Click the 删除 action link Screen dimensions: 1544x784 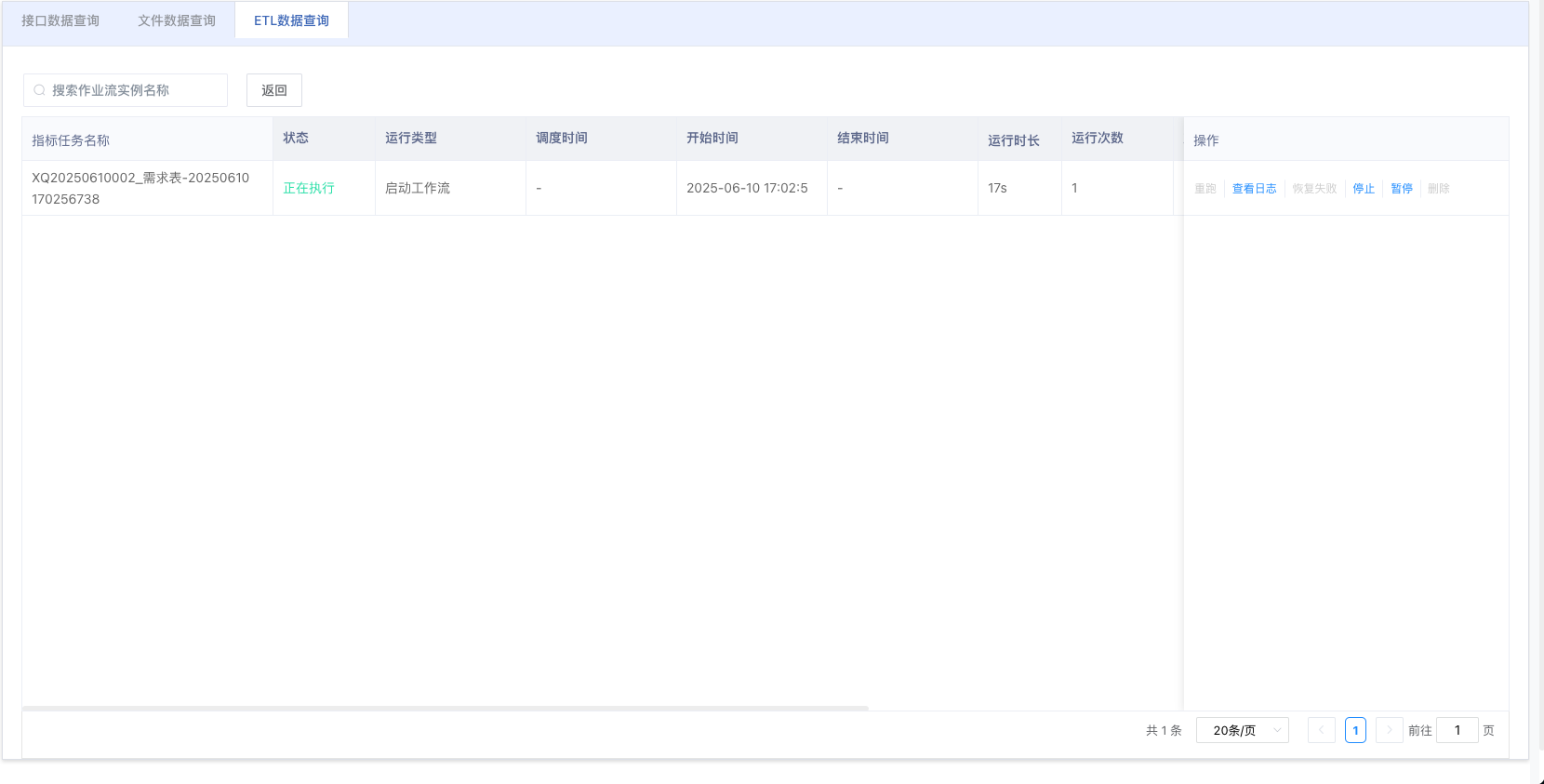pos(1438,188)
